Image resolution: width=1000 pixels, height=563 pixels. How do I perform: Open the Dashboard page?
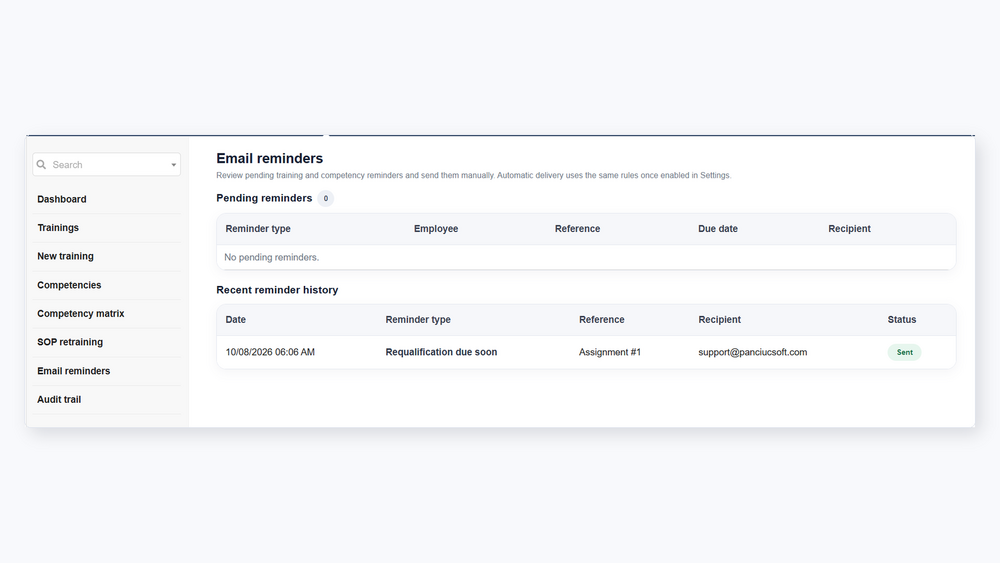[x=62, y=199]
